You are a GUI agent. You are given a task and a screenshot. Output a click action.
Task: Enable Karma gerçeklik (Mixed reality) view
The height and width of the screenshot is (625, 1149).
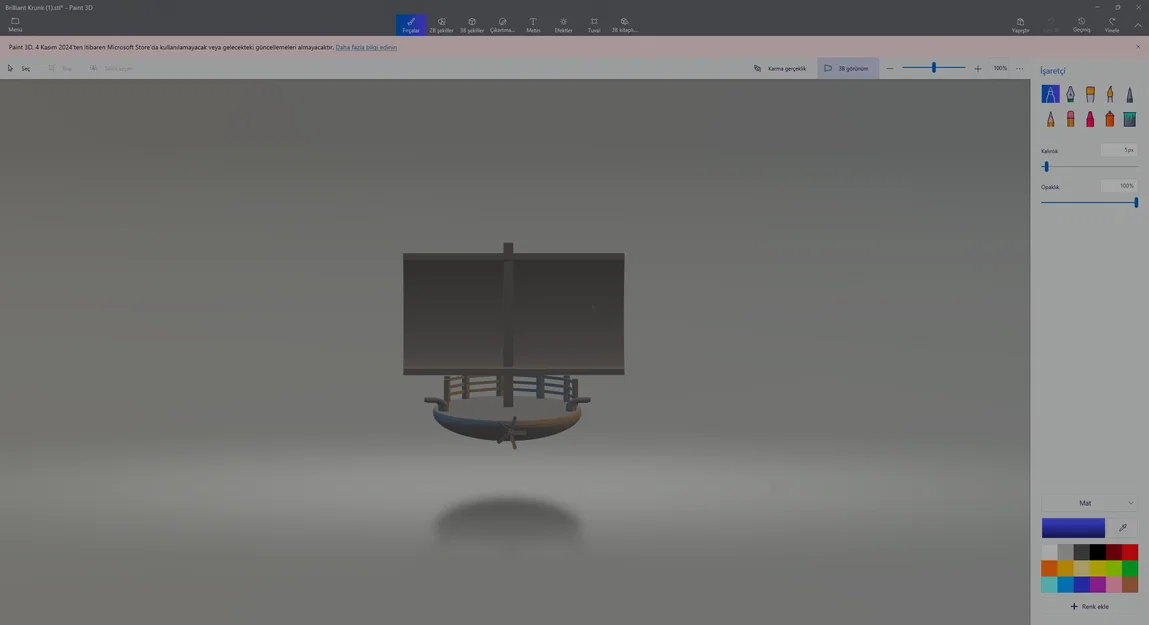coord(780,68)
